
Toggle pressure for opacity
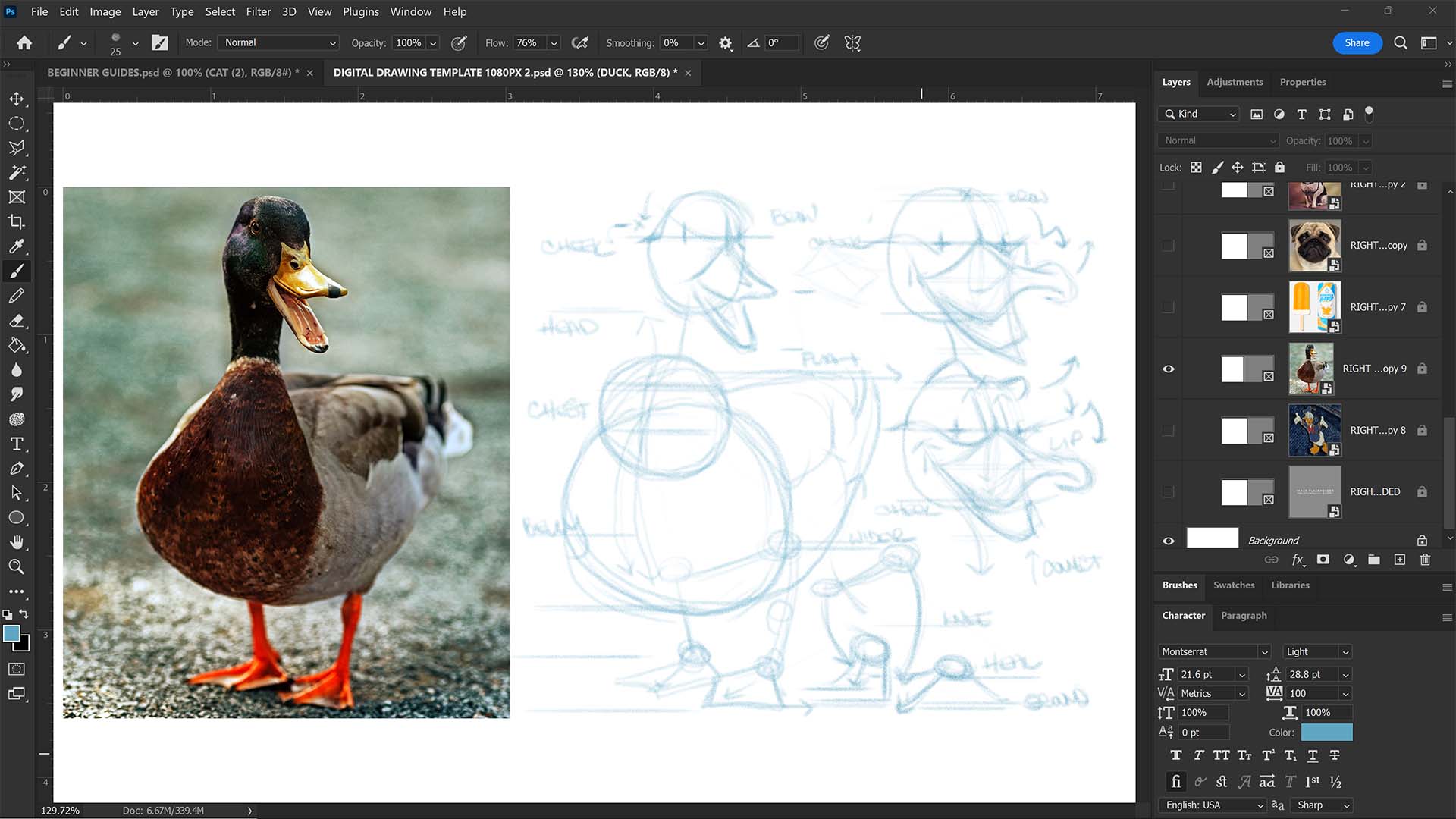point(459,43)
